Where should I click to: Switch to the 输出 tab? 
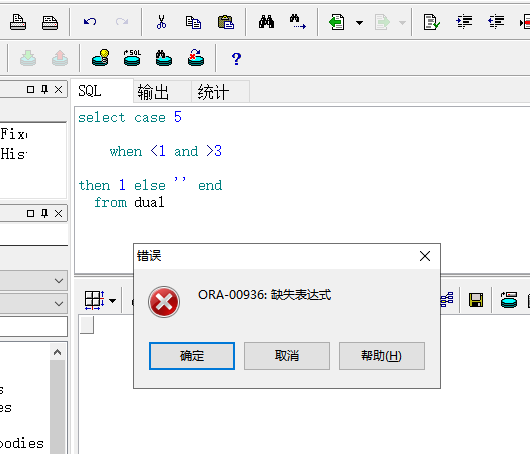pyautogui.click(x=163, y=92)
